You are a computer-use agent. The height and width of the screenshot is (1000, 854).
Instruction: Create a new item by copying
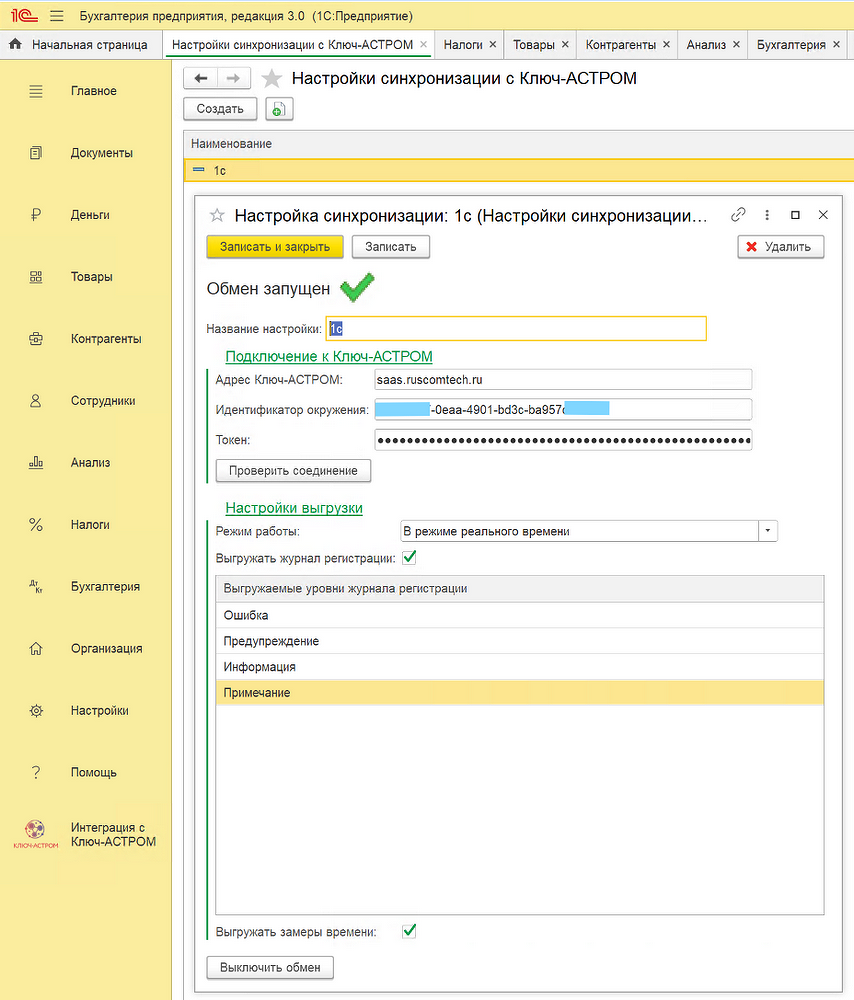coord(279,109)
